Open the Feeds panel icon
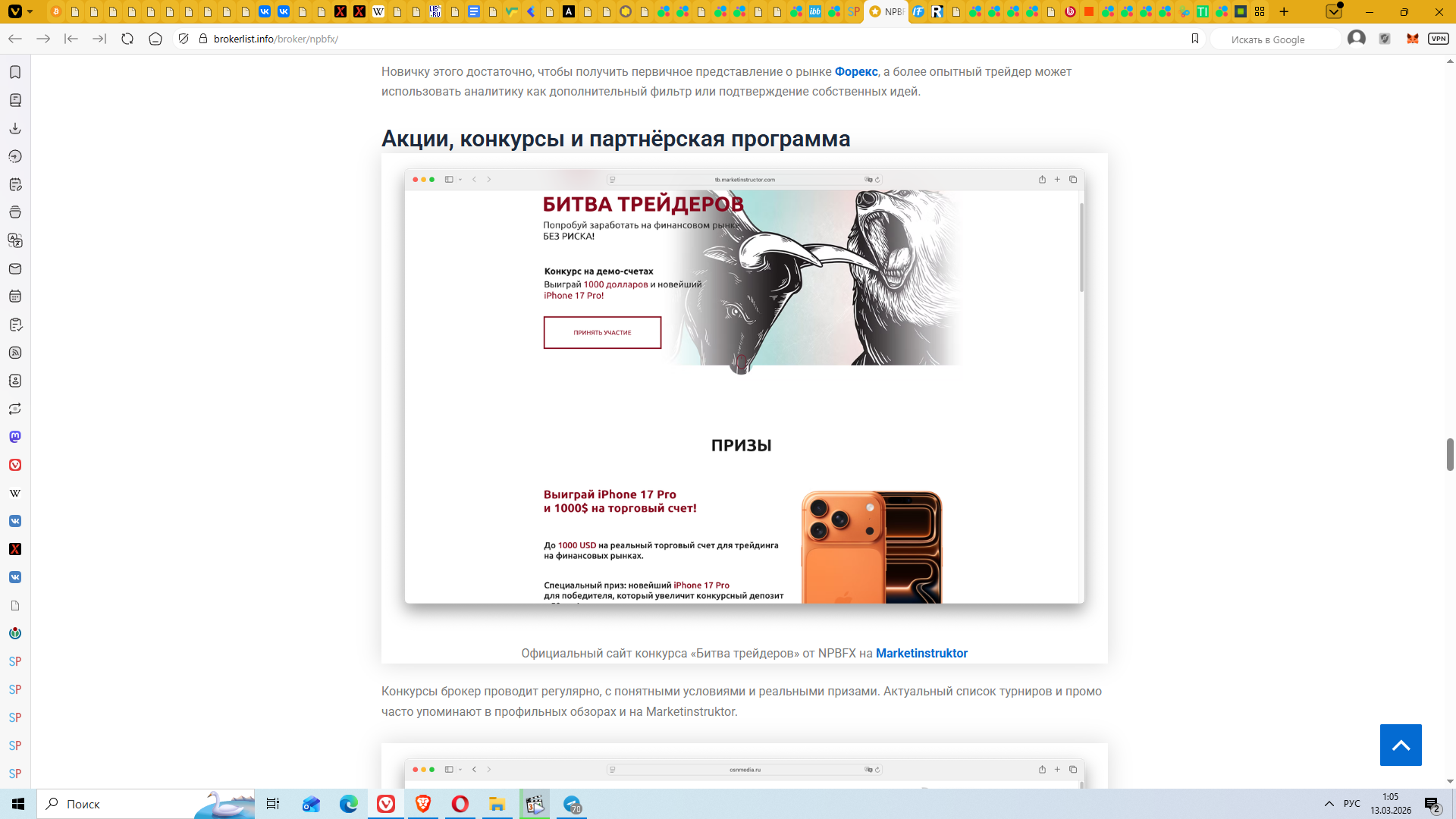This screenshot has width=1456, height=819. 15,353
